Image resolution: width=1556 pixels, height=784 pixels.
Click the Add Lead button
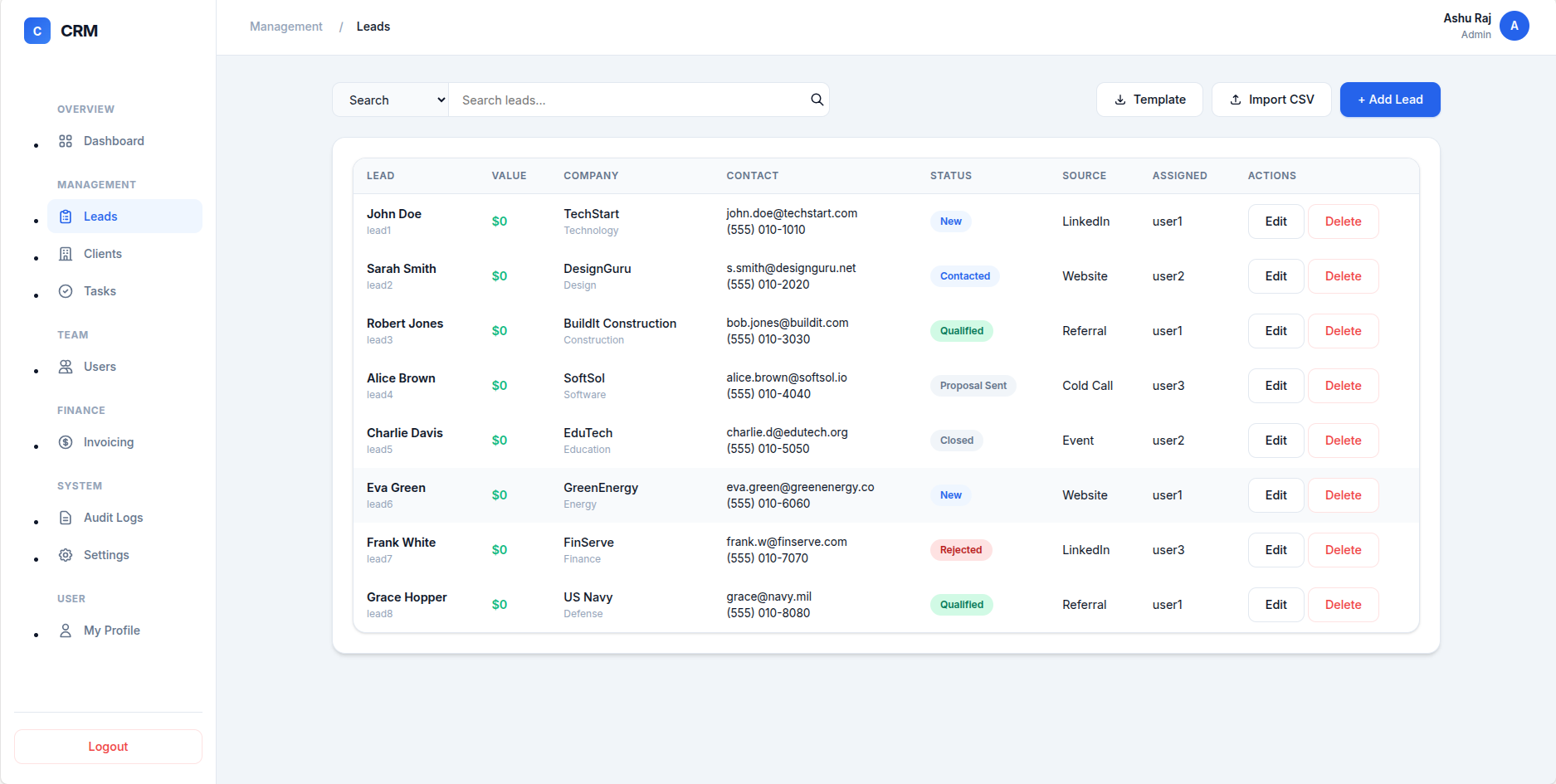[x=1389, y=100]
